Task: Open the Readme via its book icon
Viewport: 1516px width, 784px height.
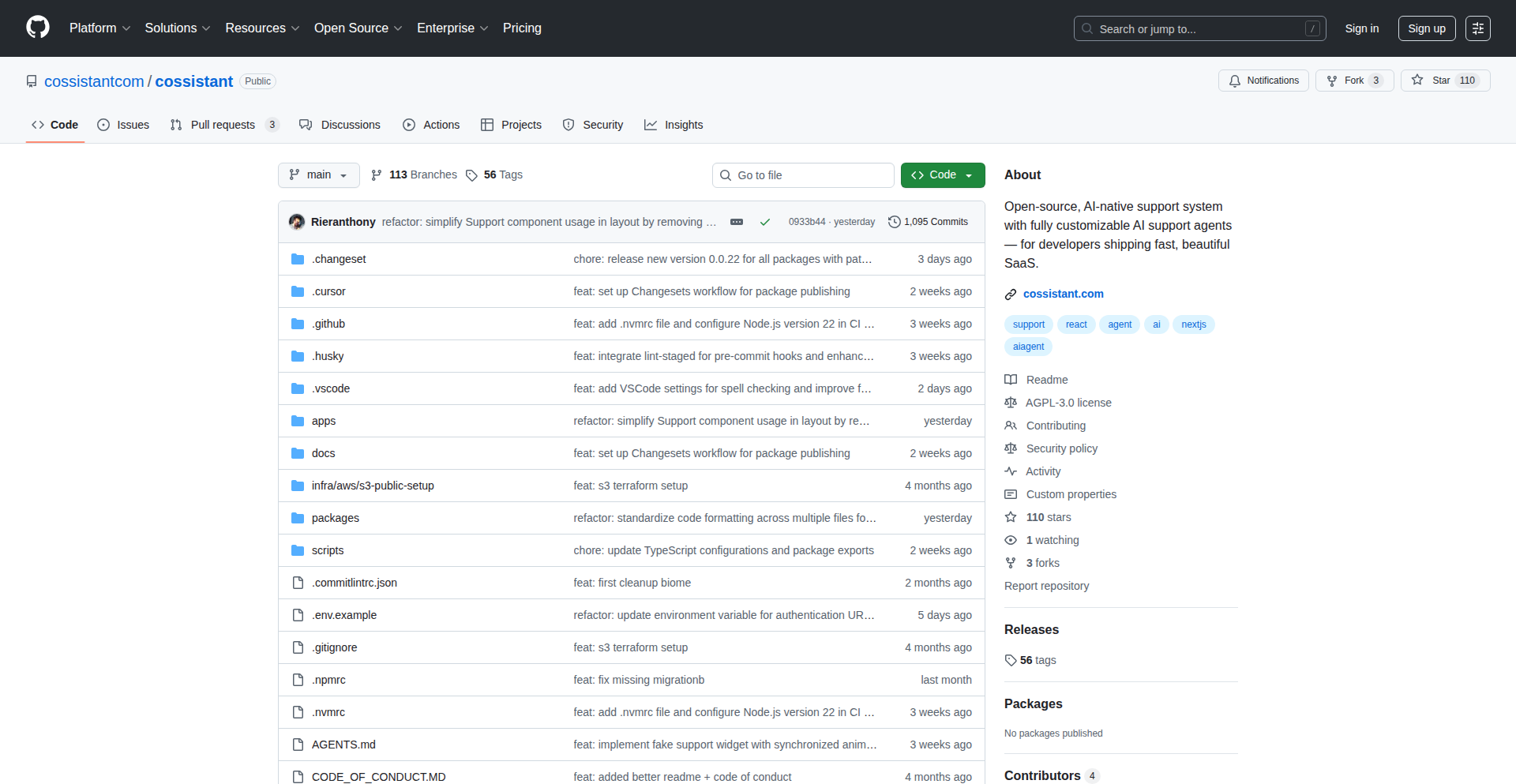Action: (1011, 380)
